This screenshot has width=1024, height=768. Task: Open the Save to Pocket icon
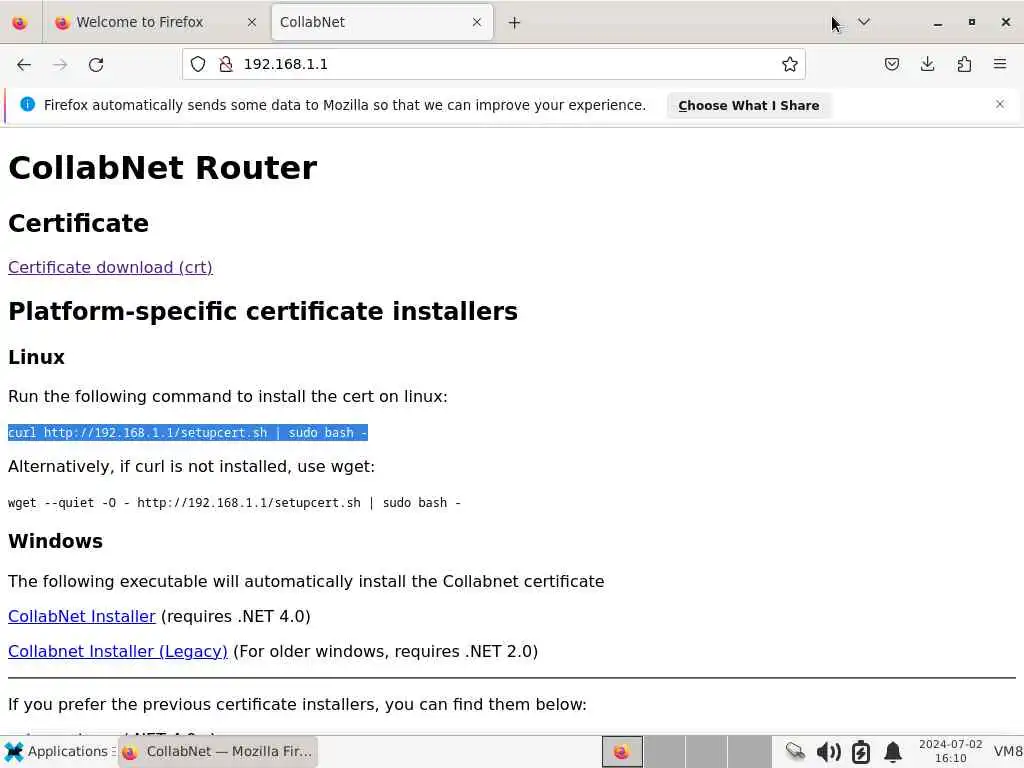point(891,64)
